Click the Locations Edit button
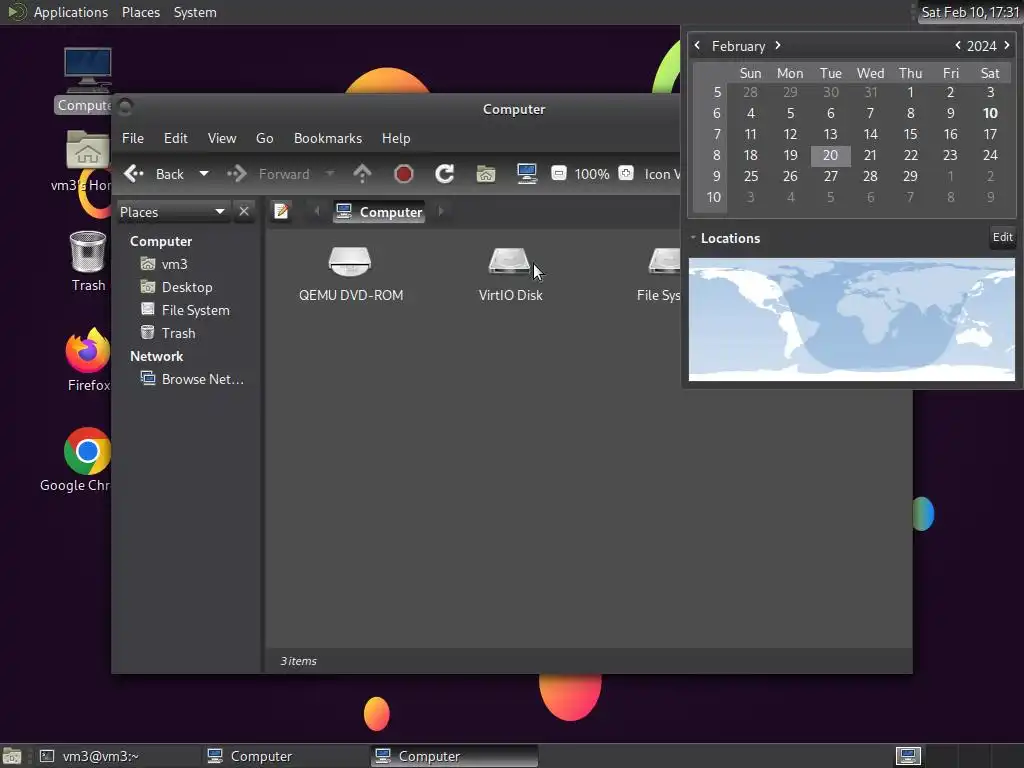The image size is (1024, 768). pyautogui.click(x=1002, y=237)
